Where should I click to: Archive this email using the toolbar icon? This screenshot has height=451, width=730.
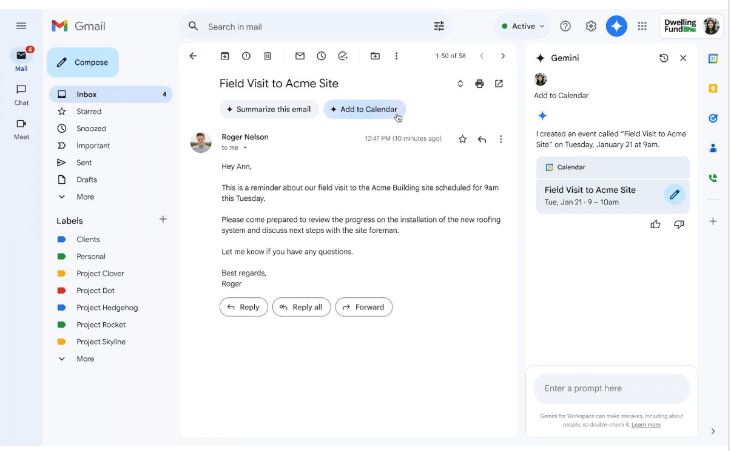(x=225, y=56)
